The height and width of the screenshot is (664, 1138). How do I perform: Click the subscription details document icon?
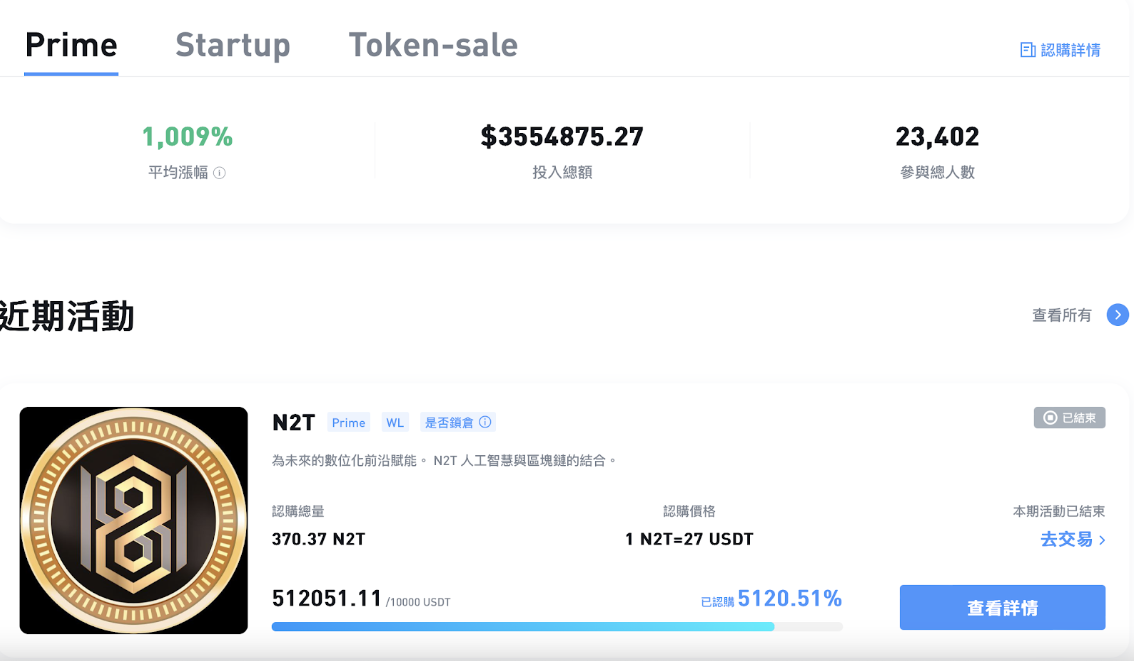1027,50
